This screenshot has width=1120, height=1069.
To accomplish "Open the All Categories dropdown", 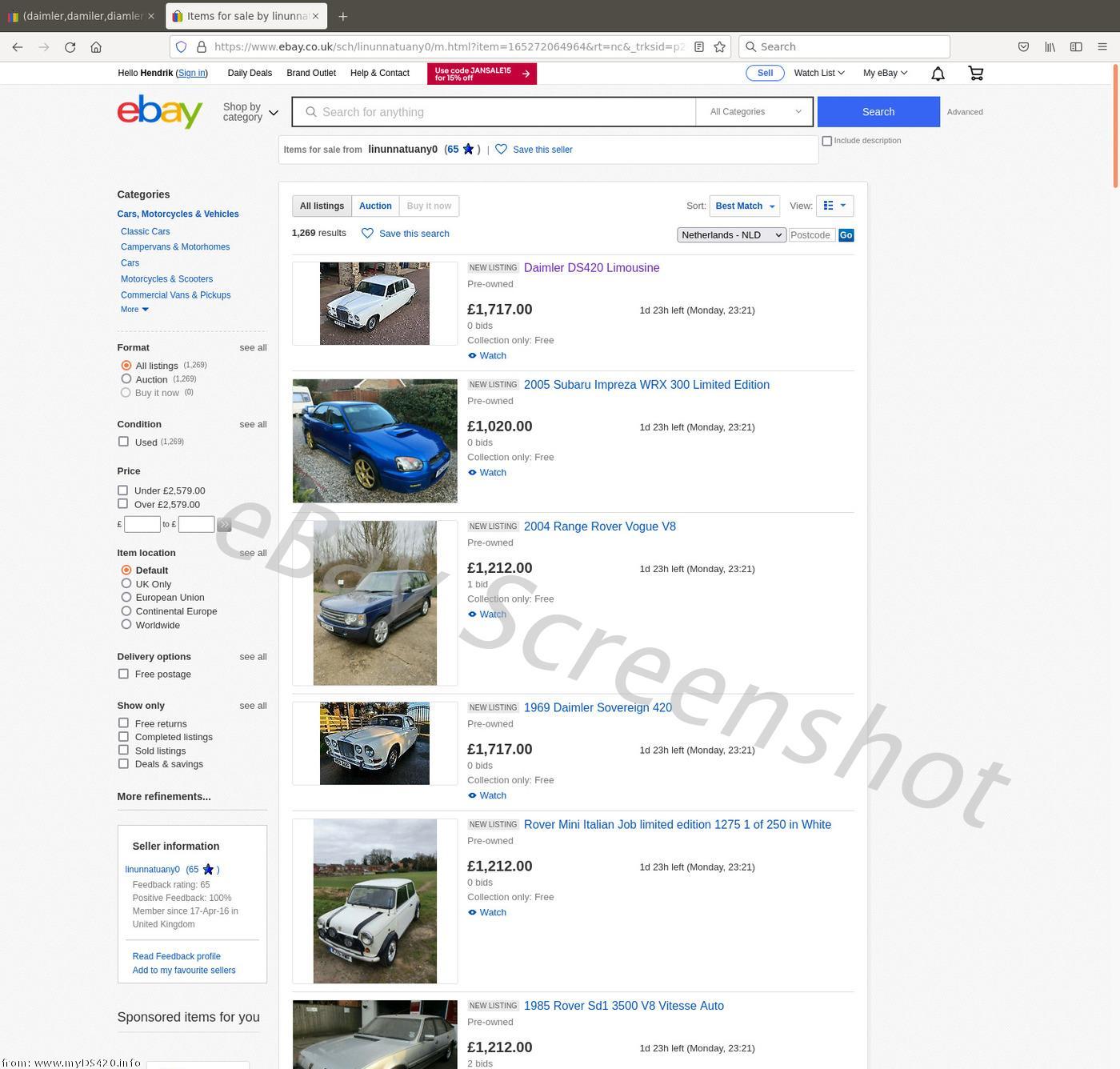I will click(x=754, y=112).
